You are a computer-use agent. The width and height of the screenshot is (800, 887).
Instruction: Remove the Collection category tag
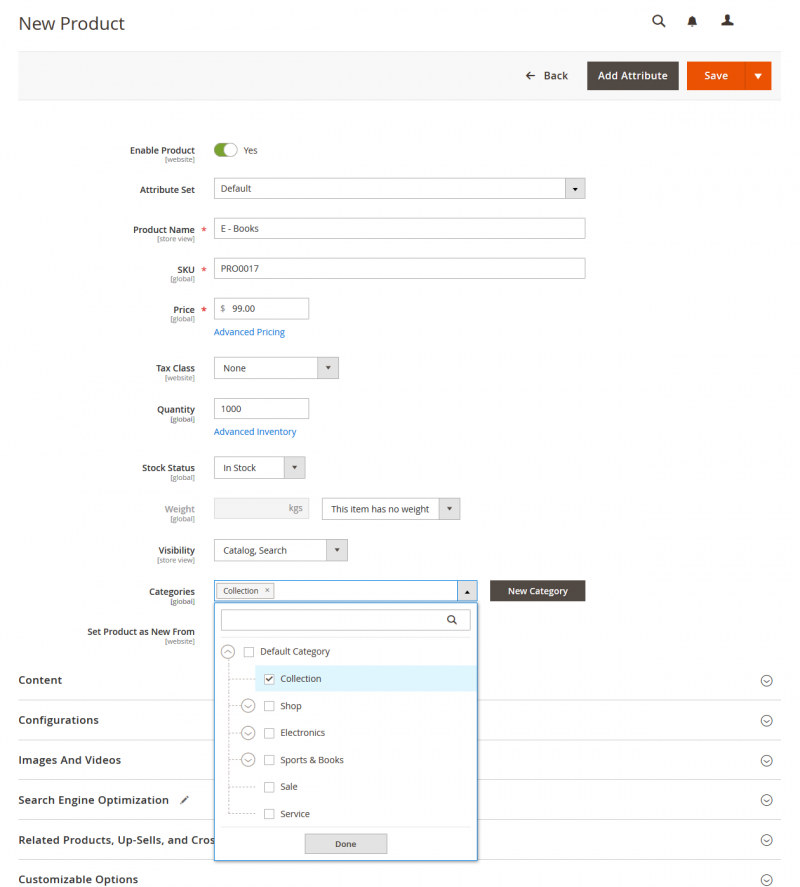pyautogui.click(x=267, y=590)
